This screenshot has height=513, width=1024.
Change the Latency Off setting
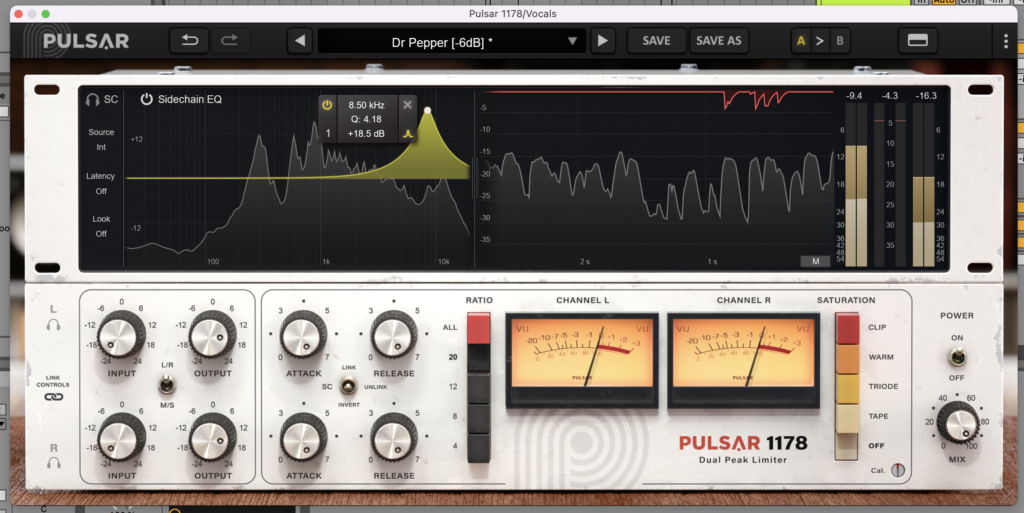click(x=101, y=183)
